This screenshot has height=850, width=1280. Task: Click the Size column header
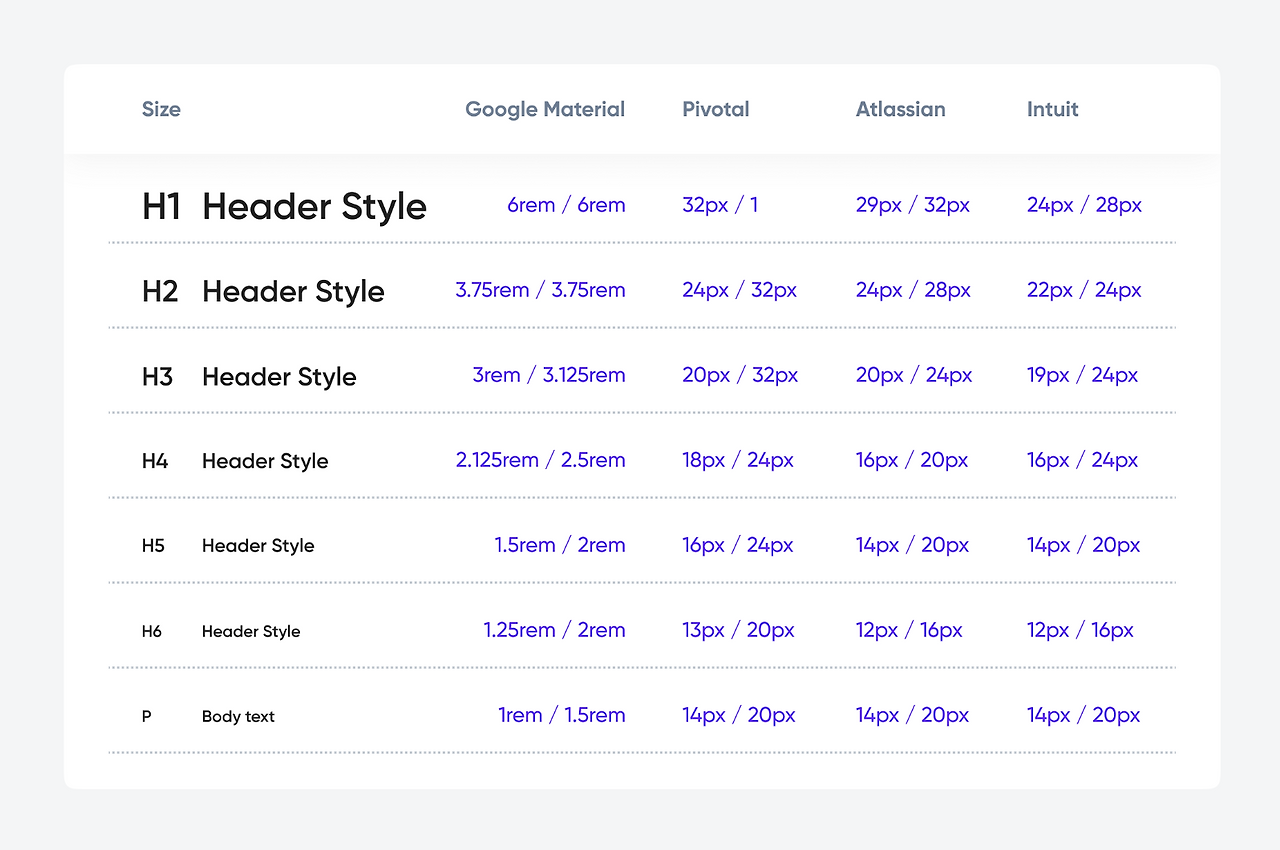tap(161, 109)
